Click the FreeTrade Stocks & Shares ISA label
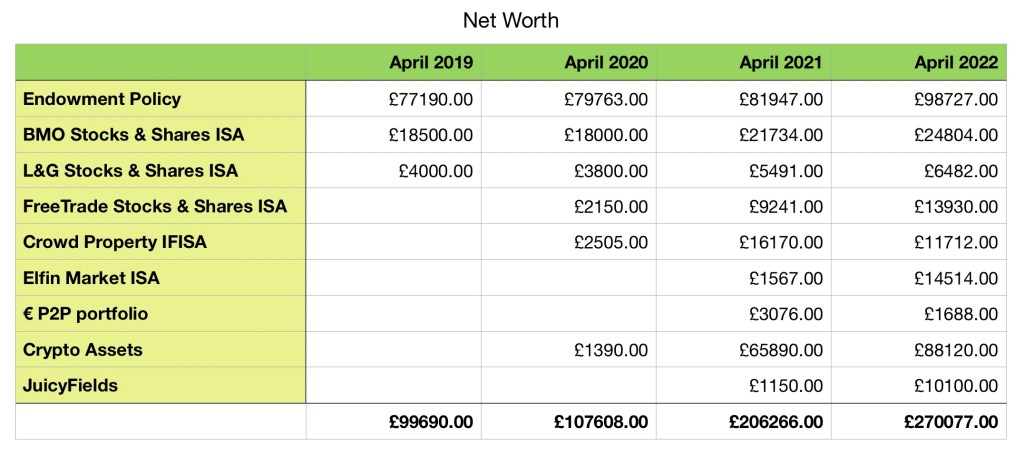1024x456 pixels. pos(154,207)
